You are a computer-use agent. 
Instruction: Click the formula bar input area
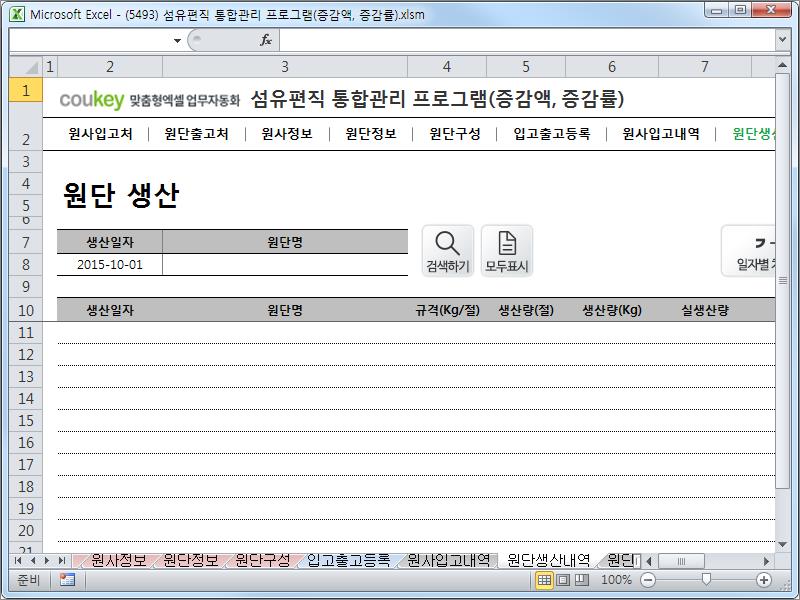point(527,40)
